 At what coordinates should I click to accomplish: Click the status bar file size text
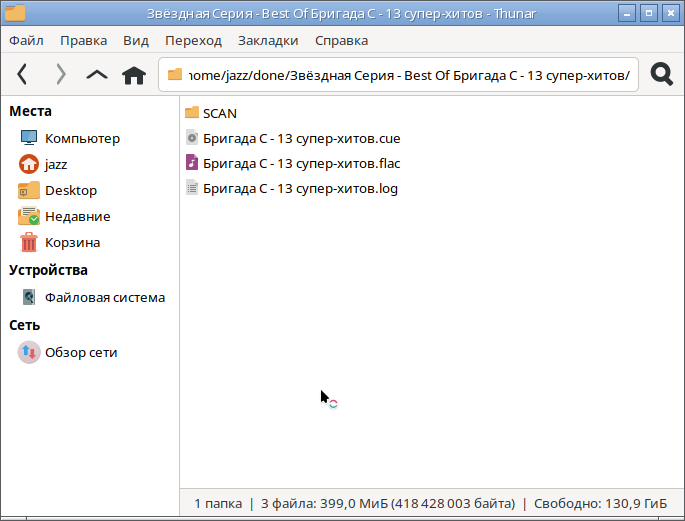tap(388, 504)
